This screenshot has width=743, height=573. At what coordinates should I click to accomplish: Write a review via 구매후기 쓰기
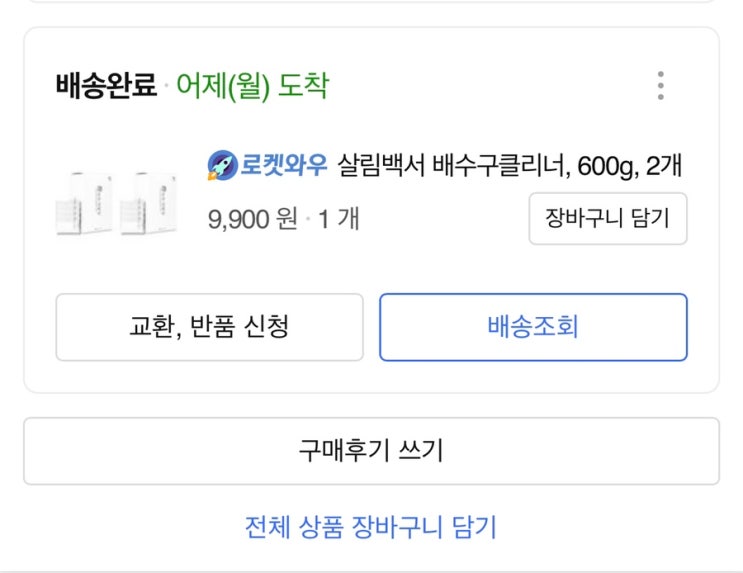(371, 451)
